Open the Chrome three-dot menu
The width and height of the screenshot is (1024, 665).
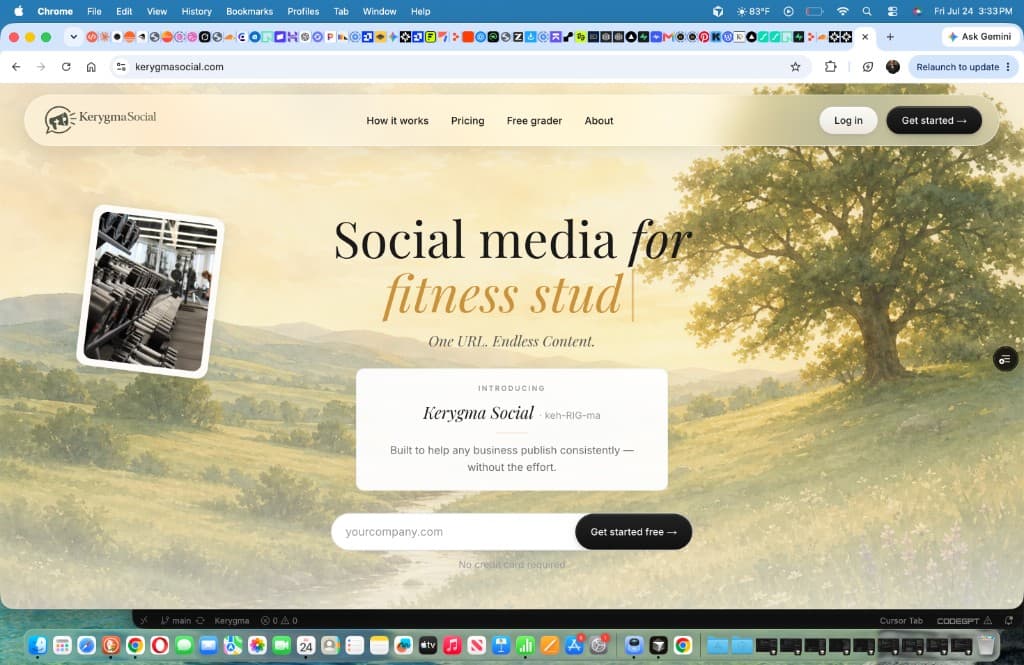tap(1008, 67)
